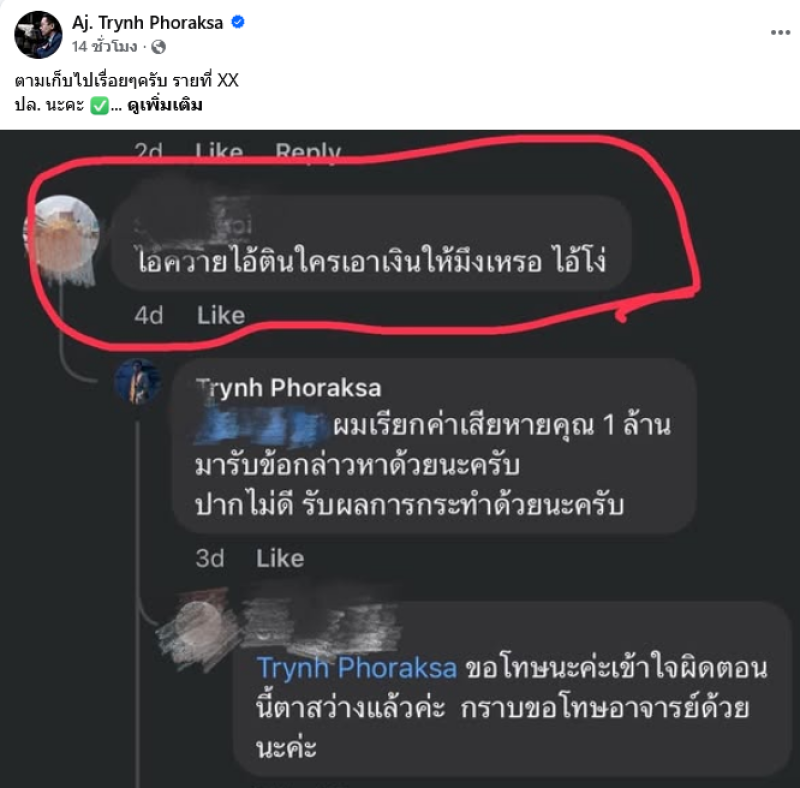Click Like under the 3d reply
Image resolution: width=800 pixels, height=788 pixels.
click(280, 558)
